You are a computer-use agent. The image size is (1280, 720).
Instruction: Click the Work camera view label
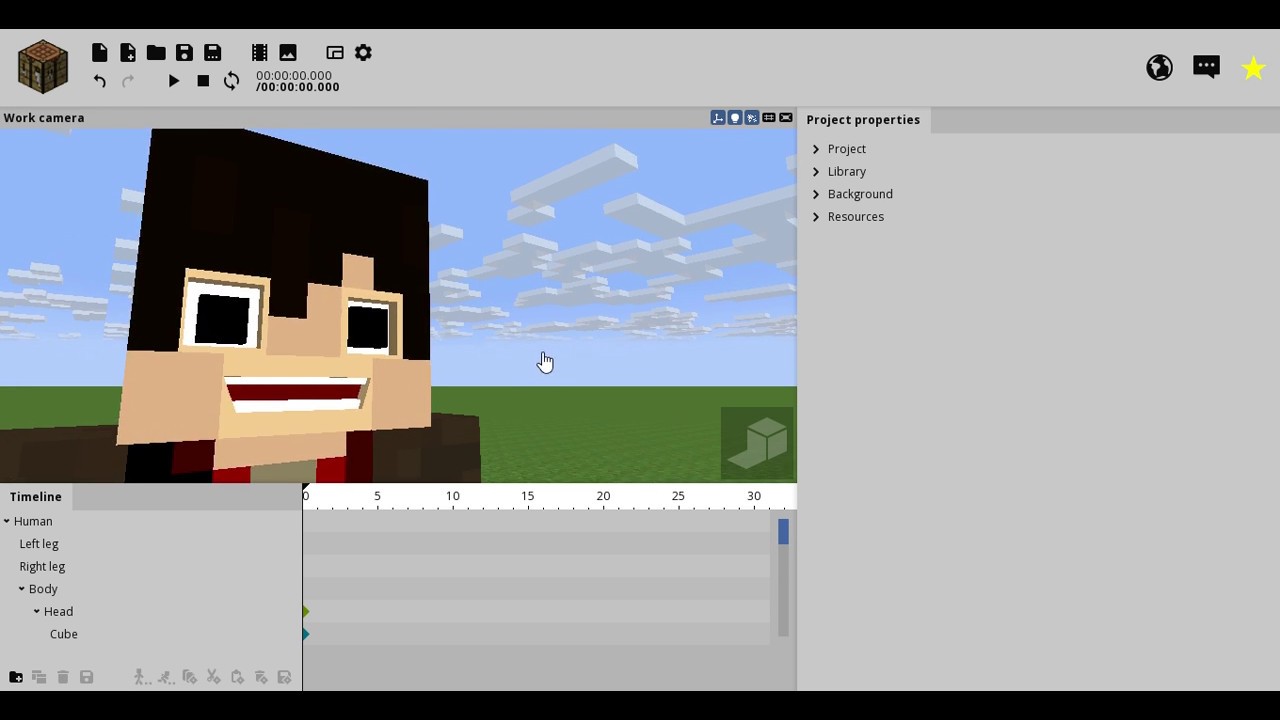coord(44,118)
